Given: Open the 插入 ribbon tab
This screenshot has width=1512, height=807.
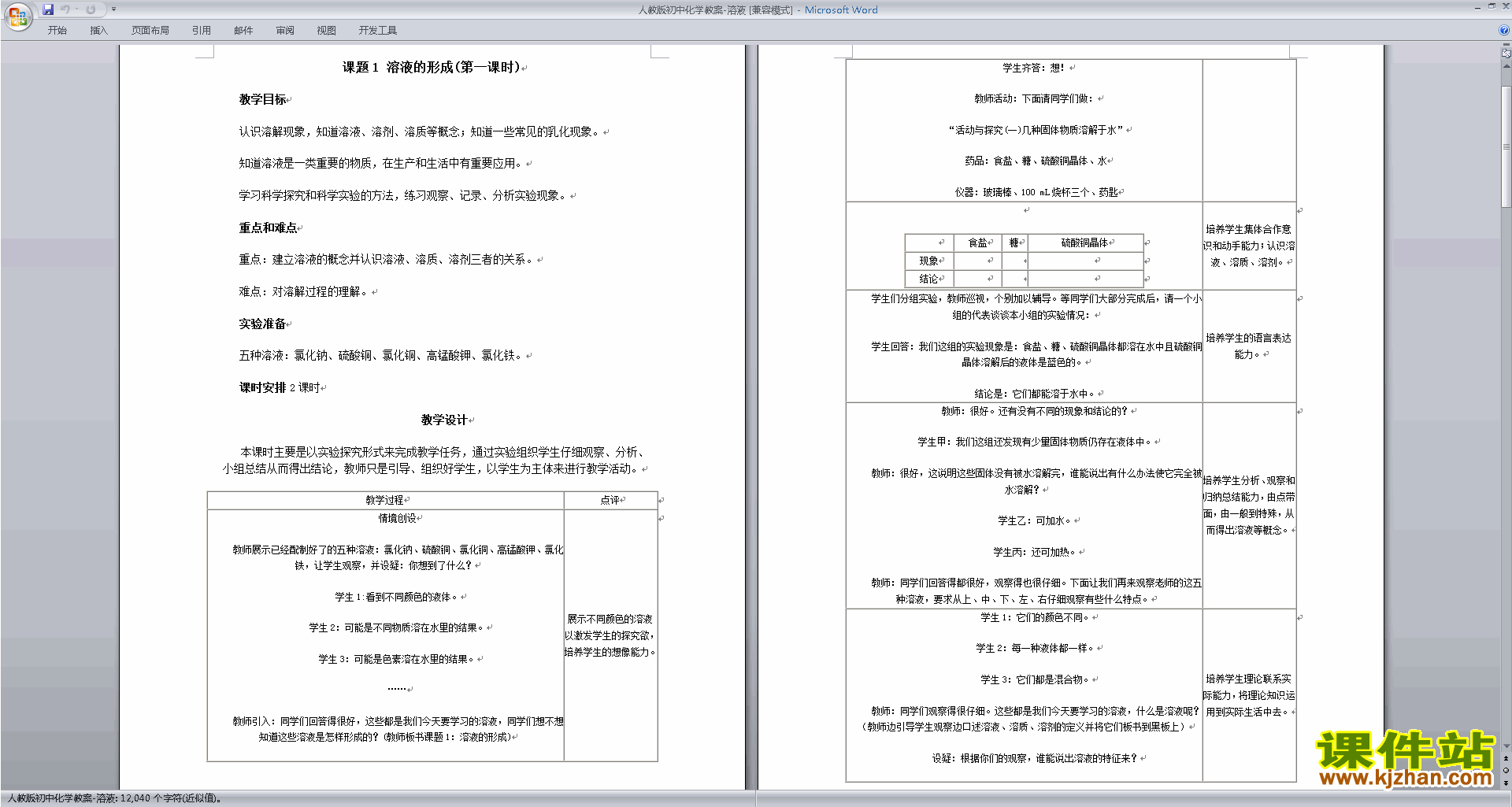Looking at the screenshot, I should pos(98,31).
